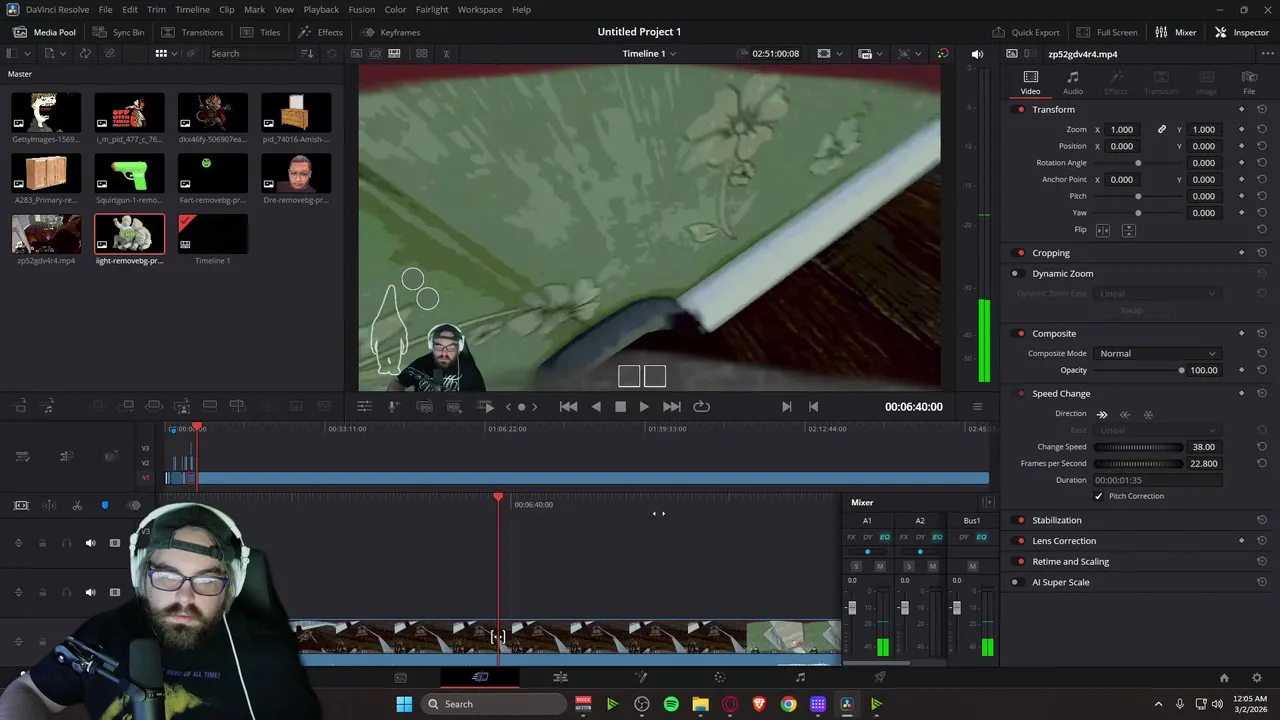Open the Deliver page rocket icon
The width and height of the screenshot is (1280, 720).
(880, 677)
